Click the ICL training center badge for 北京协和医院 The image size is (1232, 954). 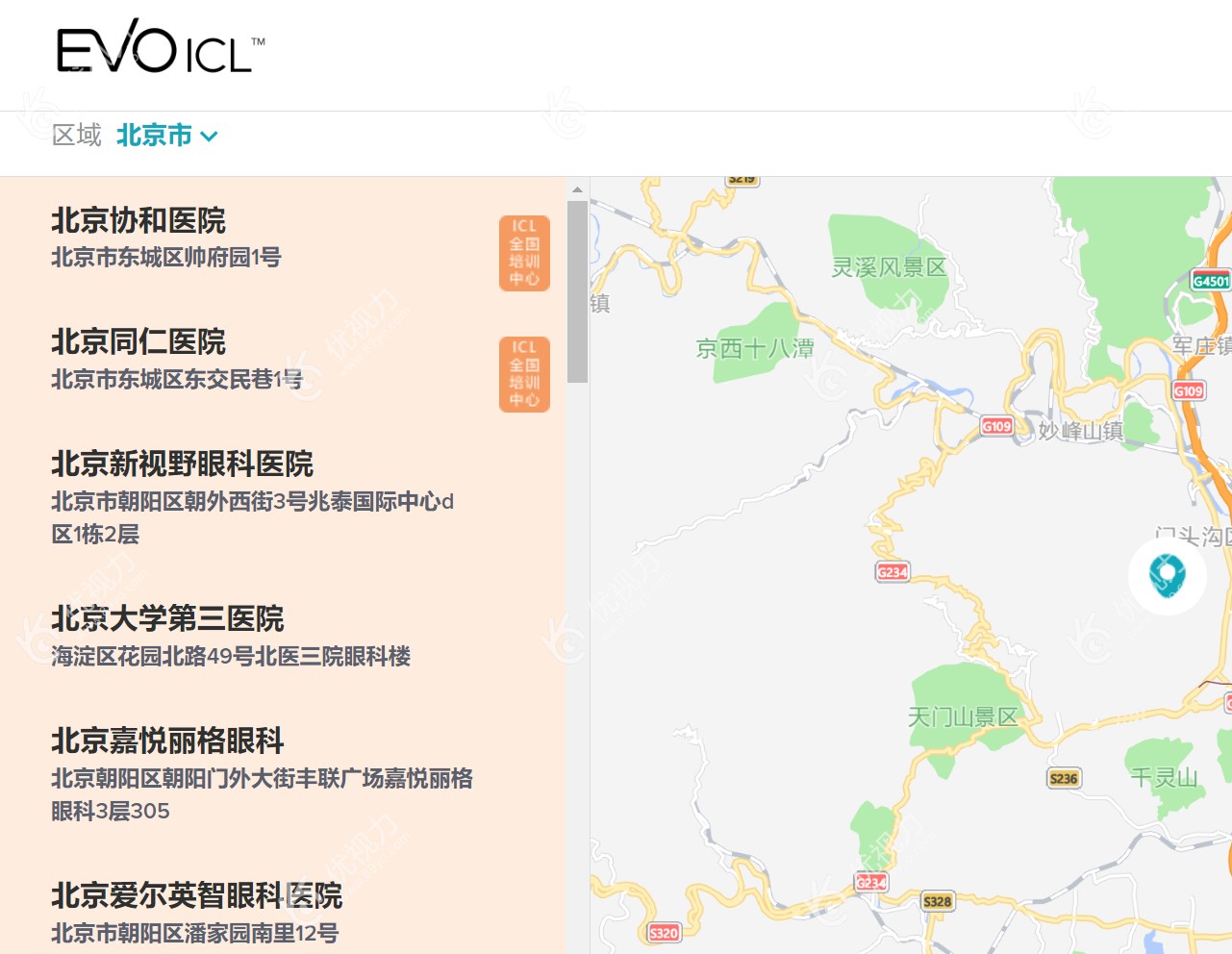(x=524, y=253)
